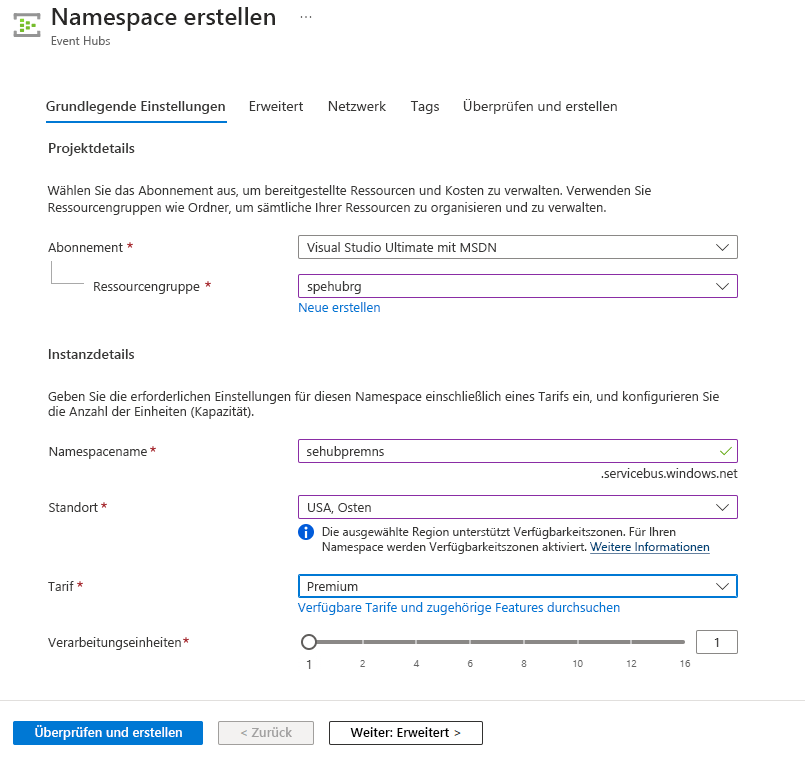Viewport: 805px width, 757px height.
Task: Open the Netzwerk tab
Action: (x=357, y=106)
